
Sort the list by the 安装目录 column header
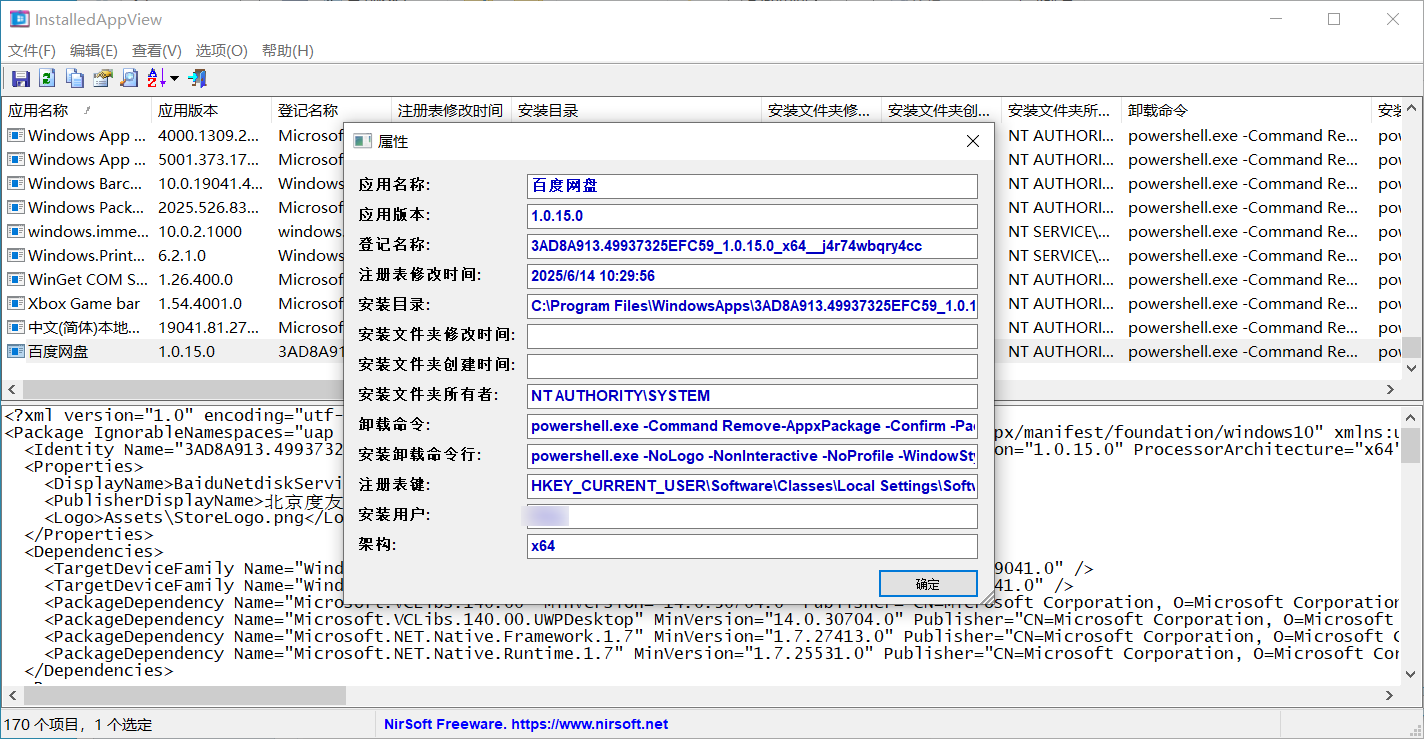tap(636, 110)
